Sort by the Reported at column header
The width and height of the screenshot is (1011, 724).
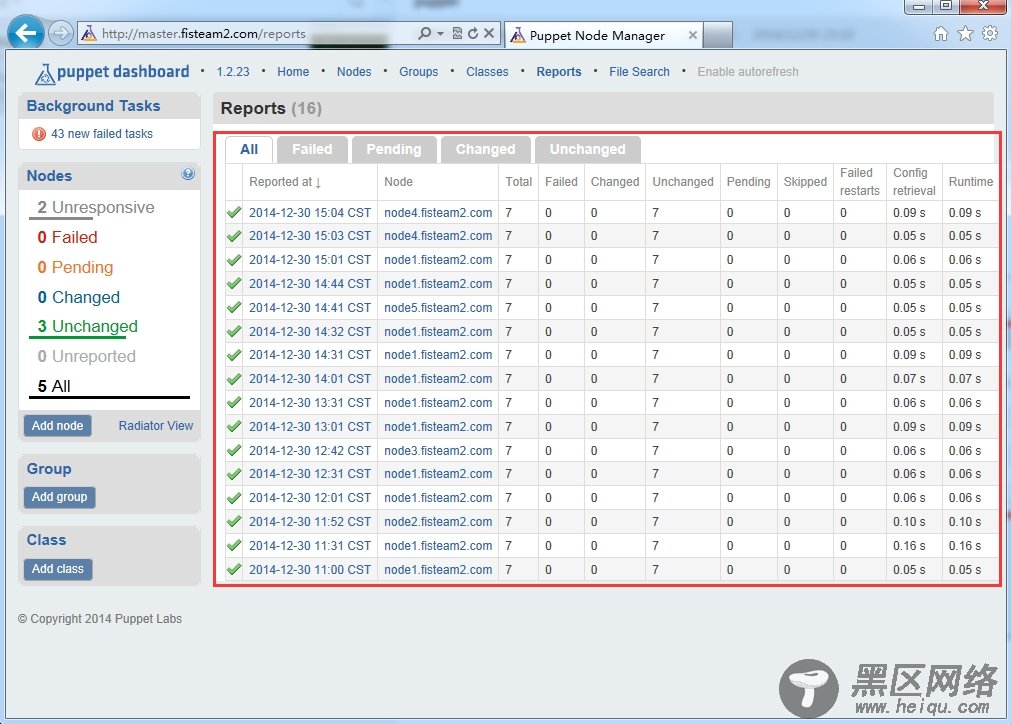click(285, 182)
